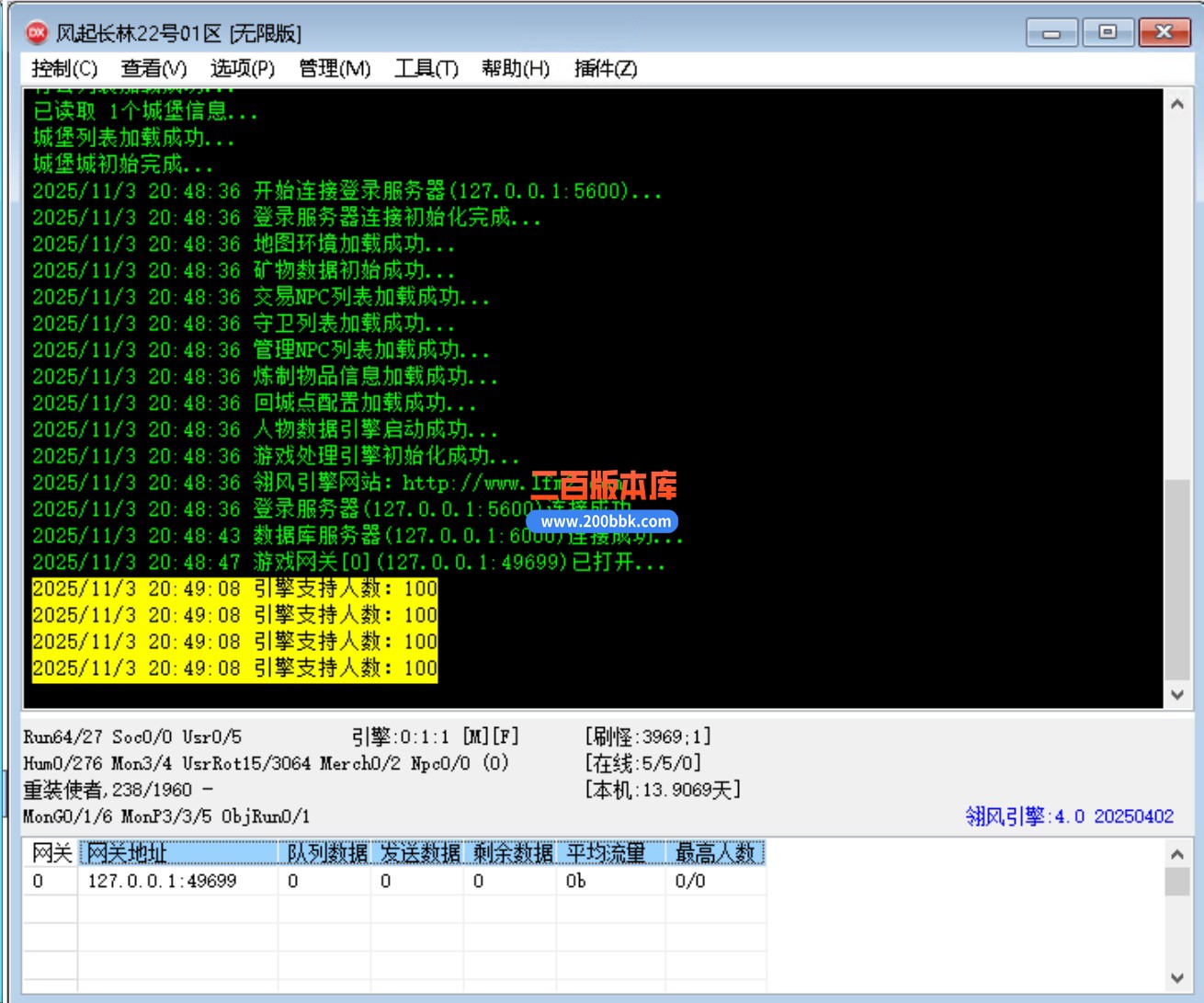Click the gateway table scroll-down arrow
The width and height of the screenshot is (1204, 1003).
click(x=1177, y=978)
